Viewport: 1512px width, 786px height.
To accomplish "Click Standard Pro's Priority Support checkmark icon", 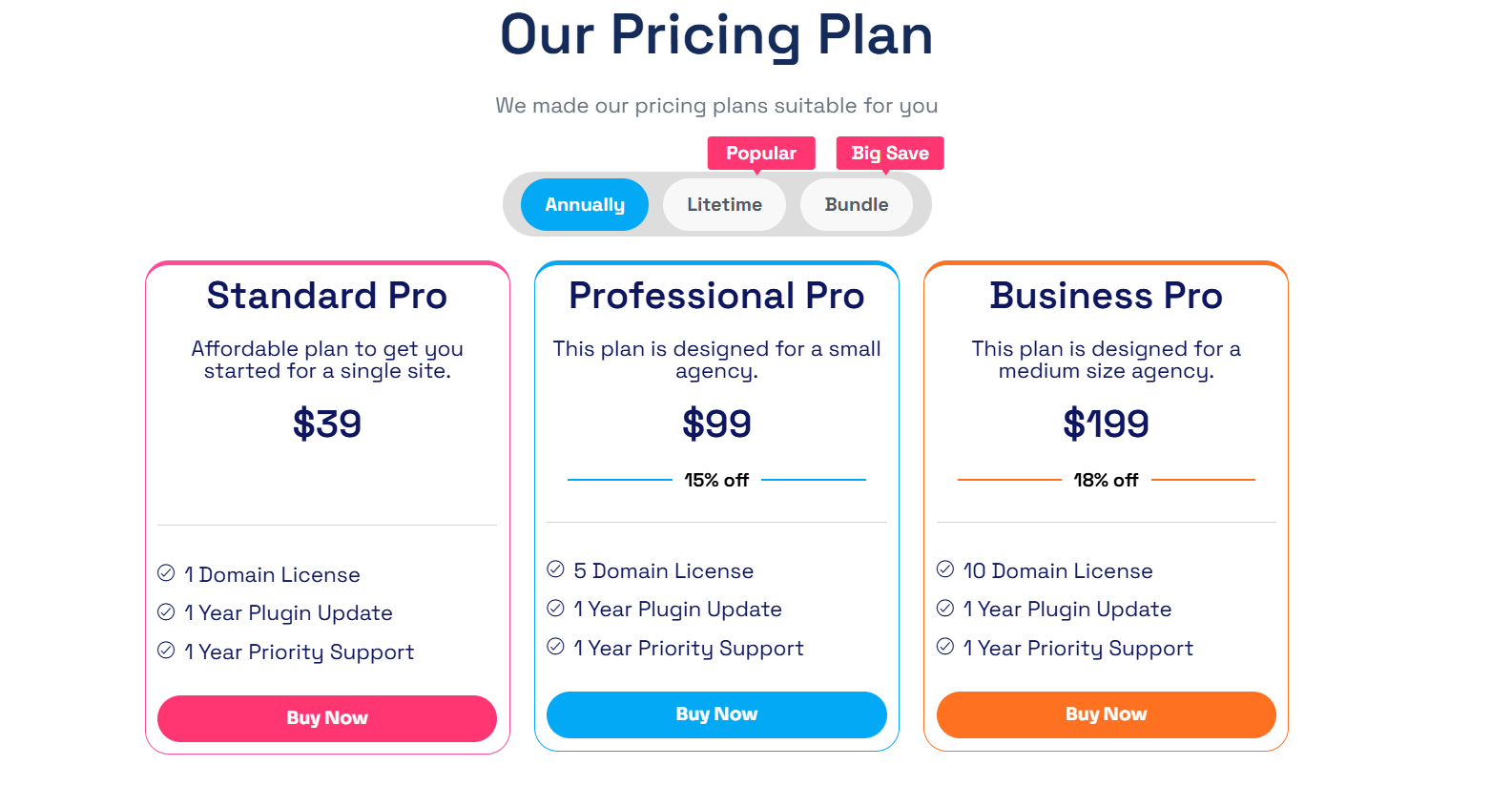I will coord(166,651).
